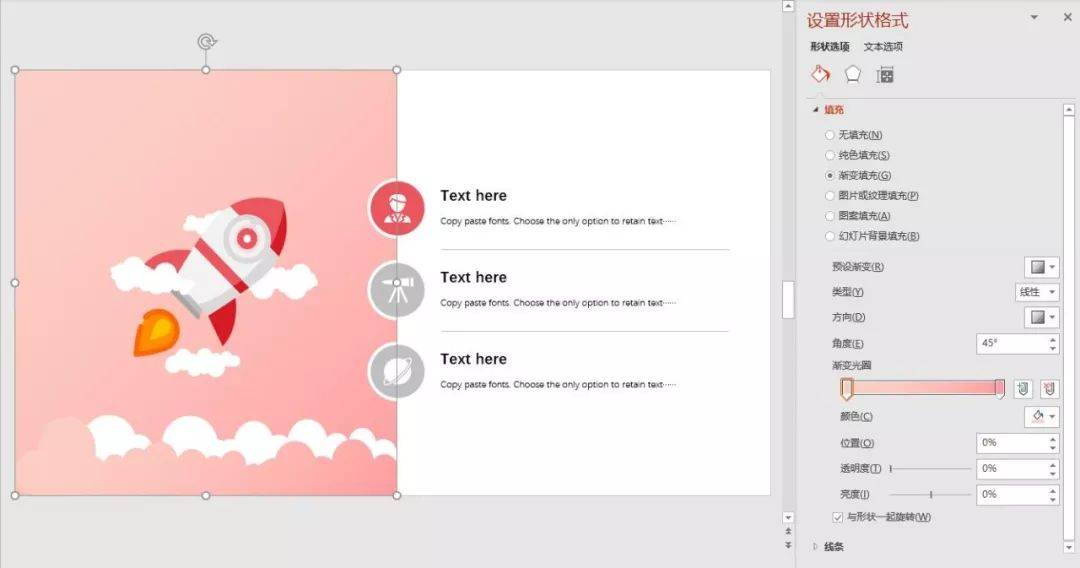Click third "Copy paste fonts" description line

click(558, 385)
